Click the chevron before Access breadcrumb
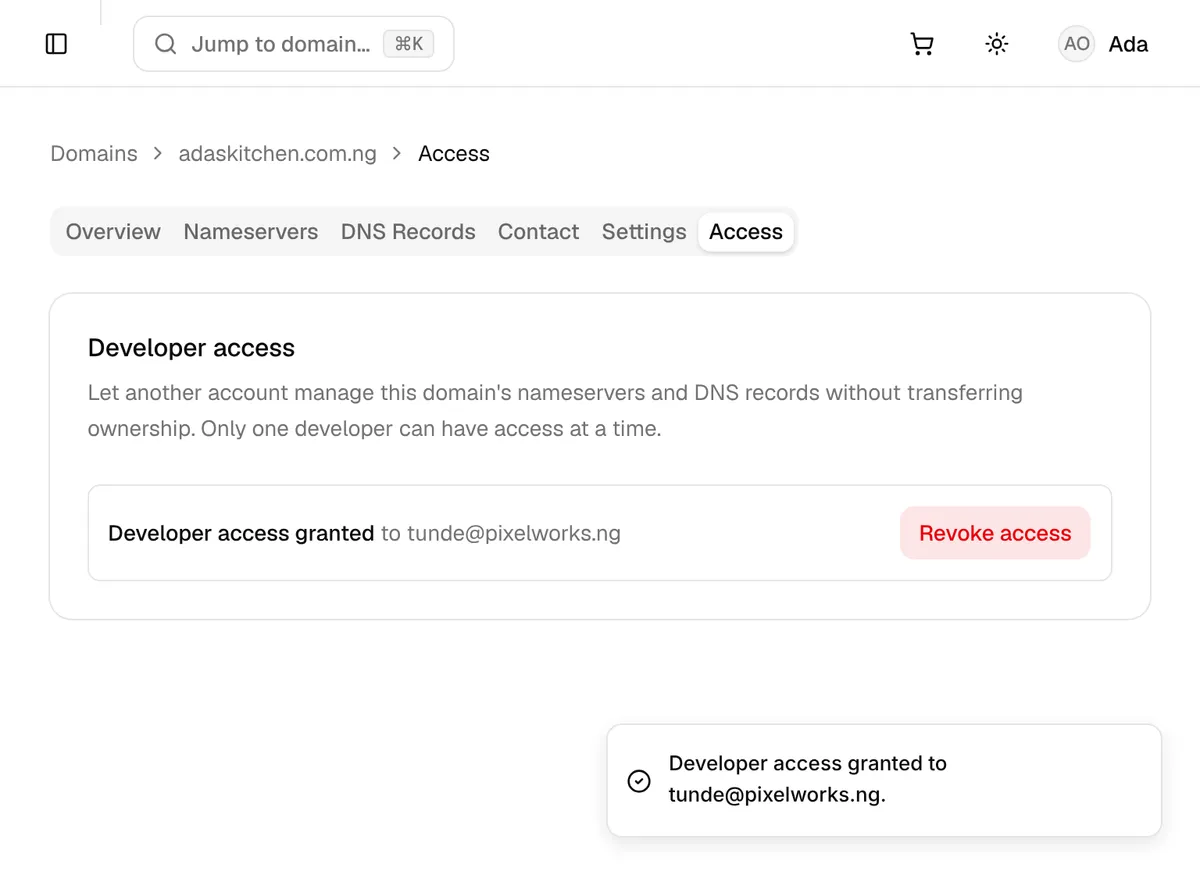 coord(397,154)
